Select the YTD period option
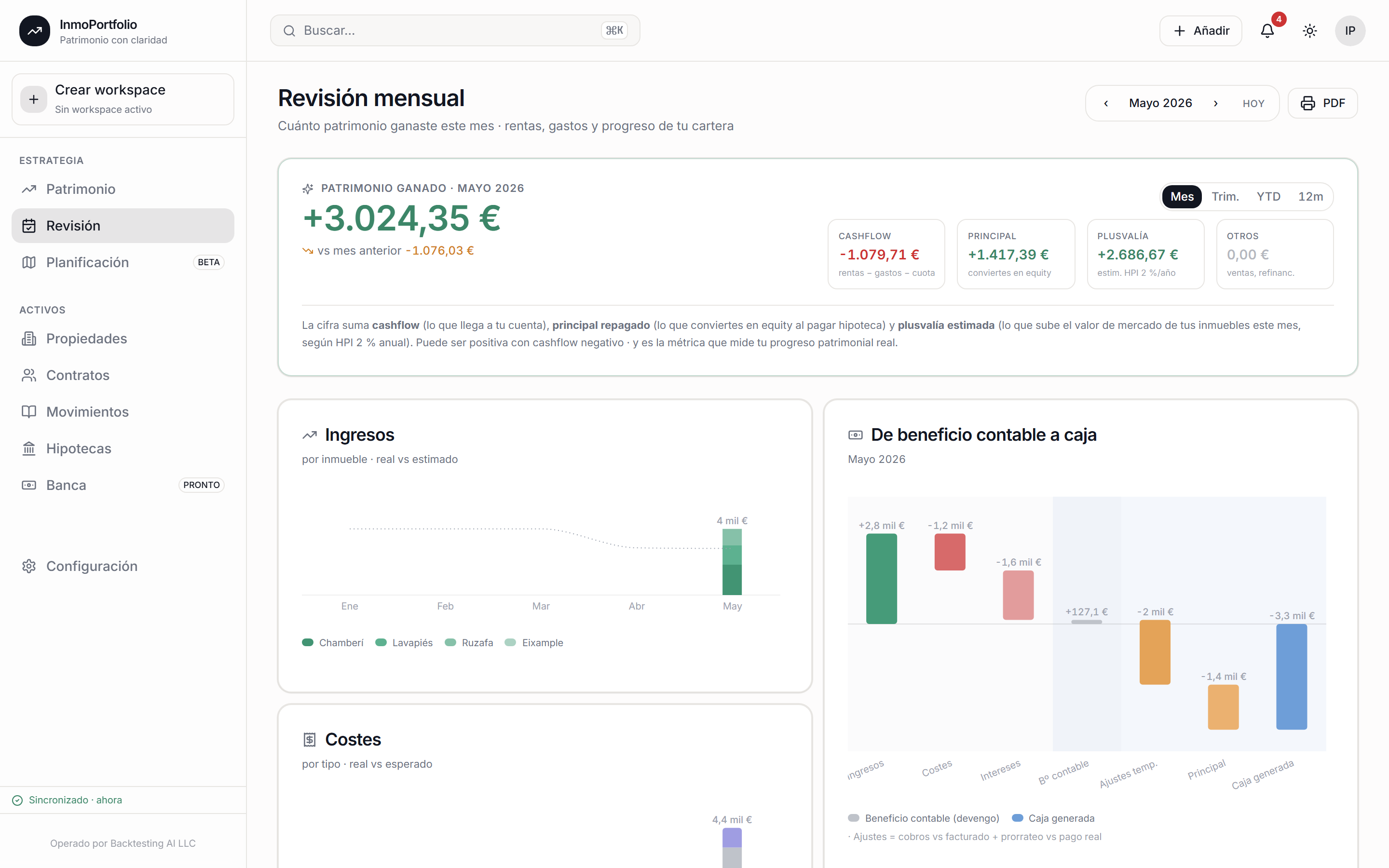 click(1268, 197)
